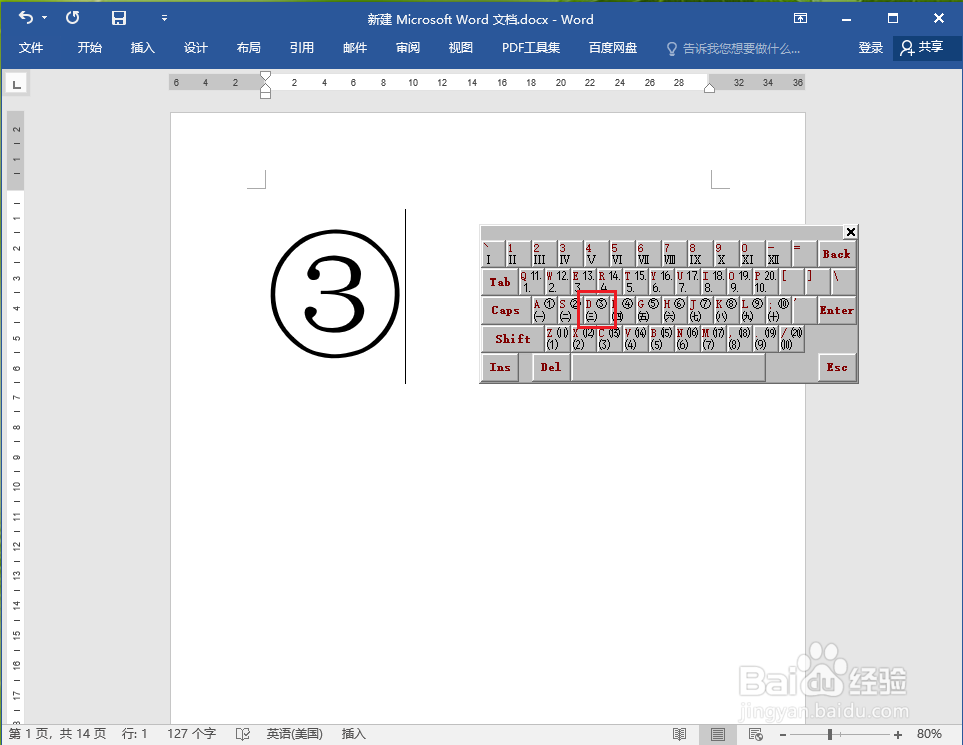Image resolution: width=963 pixels, height=745 pixels.
Task: Click the page count in status bar
Action: point(57,734)
